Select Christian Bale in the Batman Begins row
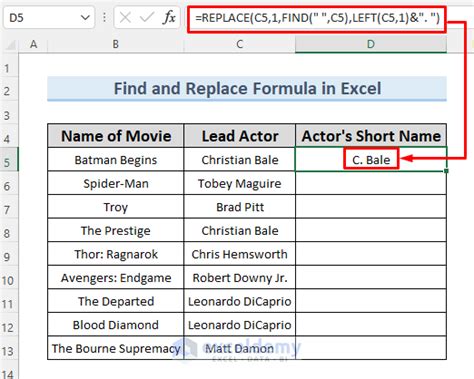The width and height of the screenshot is (474, 379). [x=240, y=160]
